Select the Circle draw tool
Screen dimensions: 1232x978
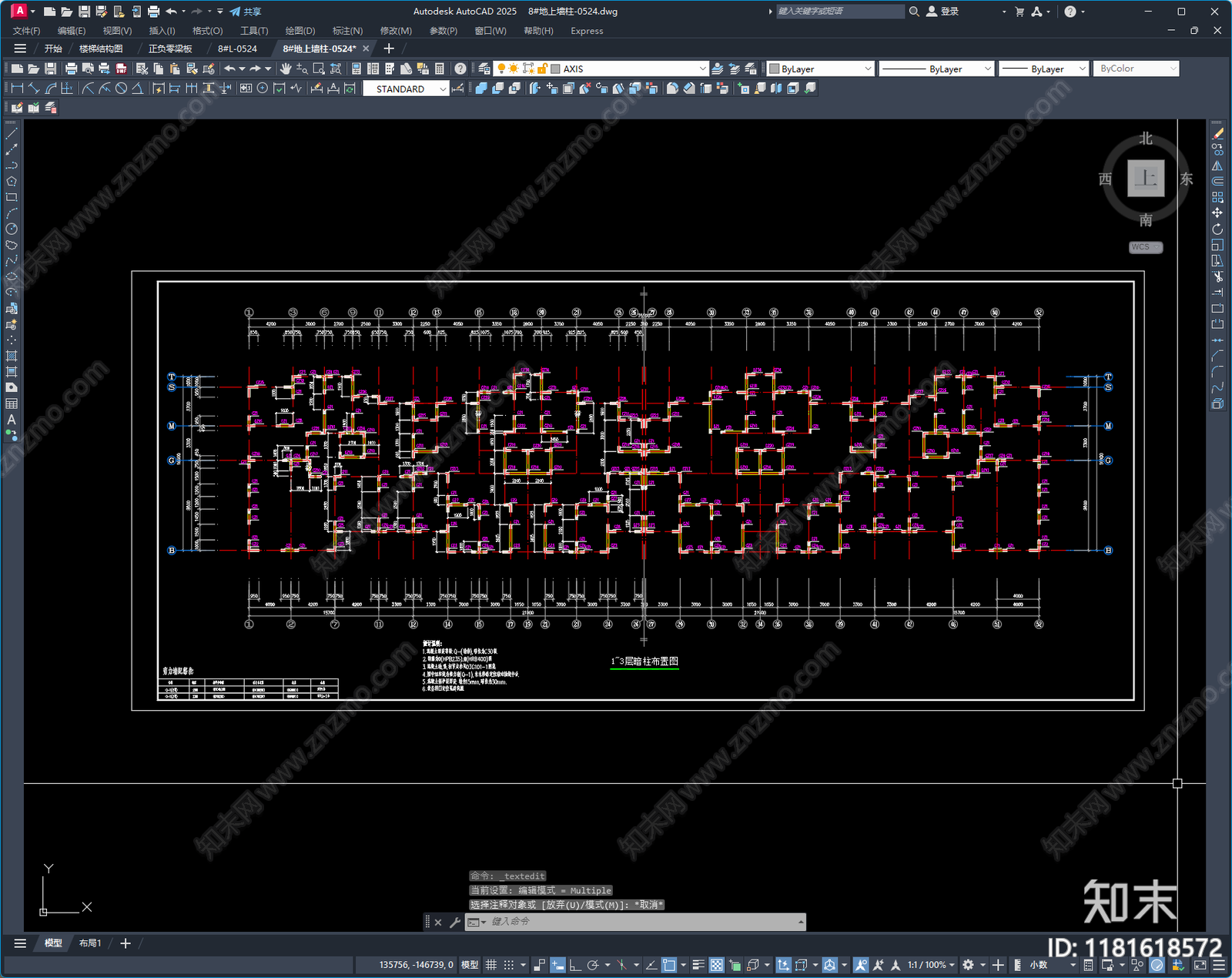[x=12, y=229]
